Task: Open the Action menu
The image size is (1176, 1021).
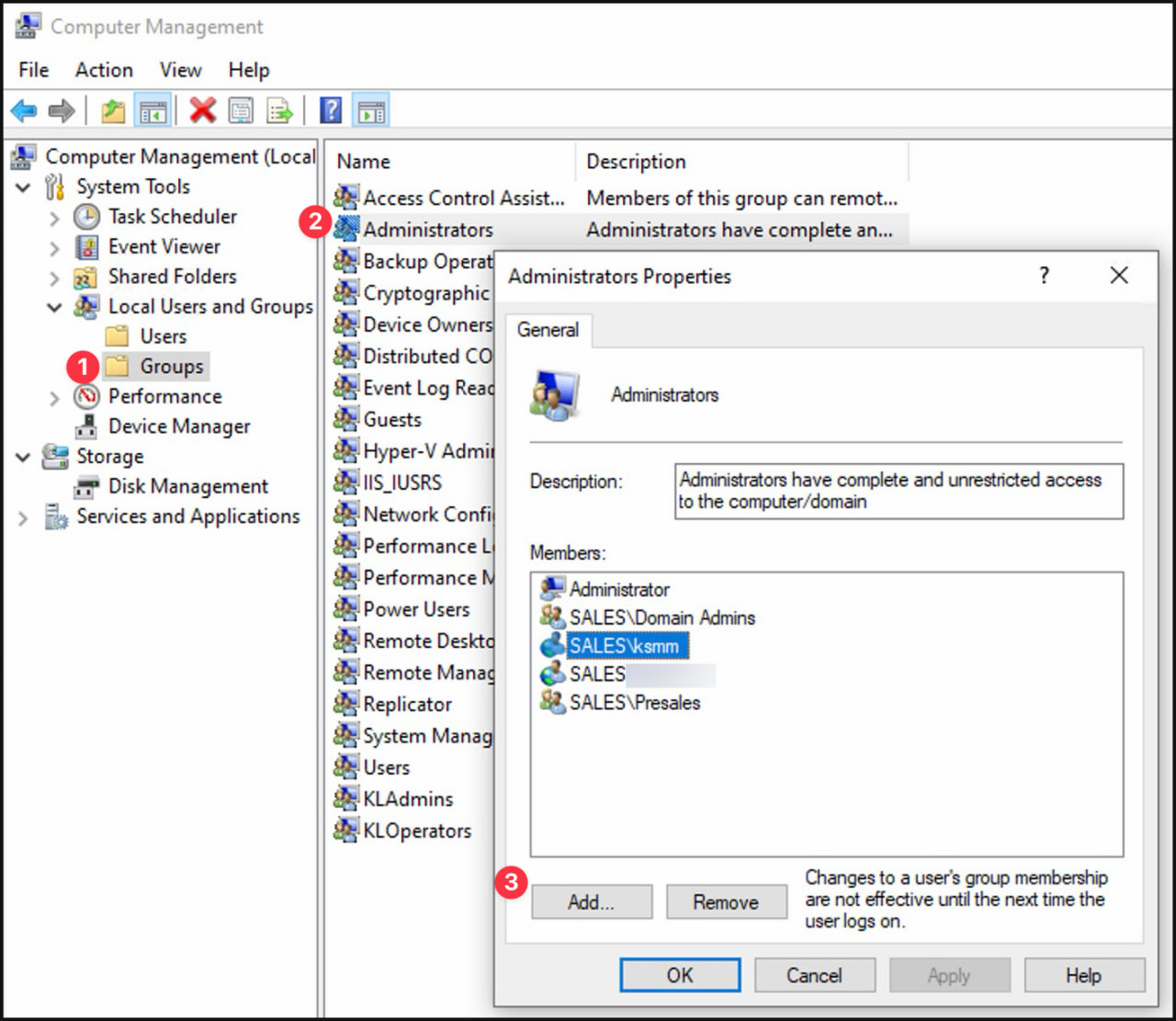Action: pos(104,70)
